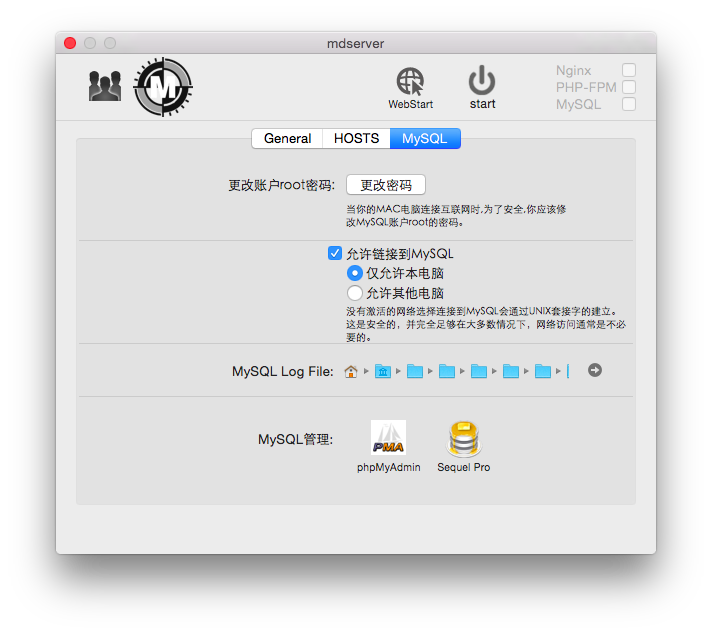The image size is (712, 634).
Task: Select 允许其他电脑 radio option
Action: click(355, 293)
